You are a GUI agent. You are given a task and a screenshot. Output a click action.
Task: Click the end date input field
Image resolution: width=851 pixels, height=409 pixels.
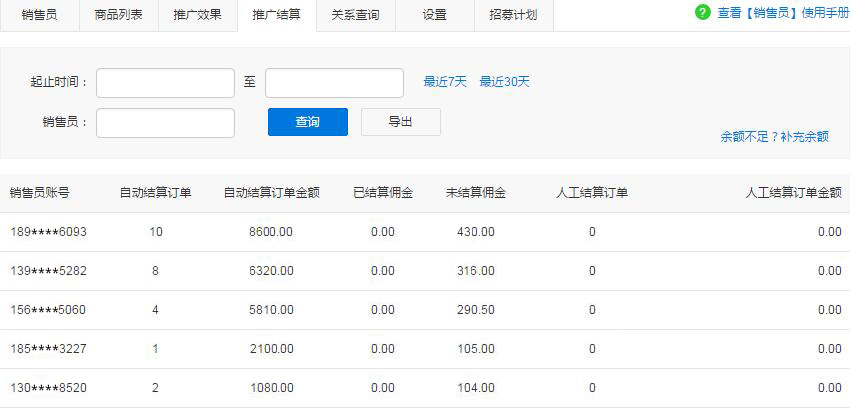tap(334, 82)
